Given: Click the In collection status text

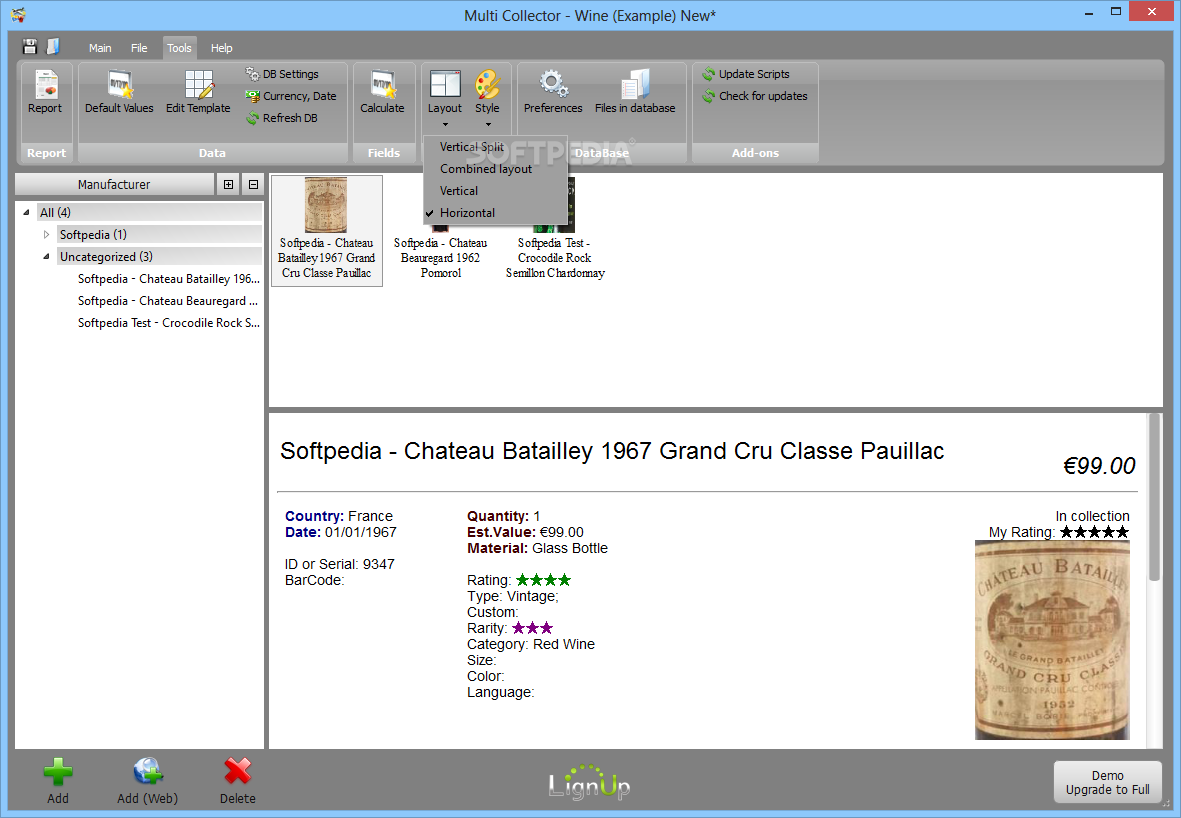Looking at the screenshot, I should [x=1092, y=516].
